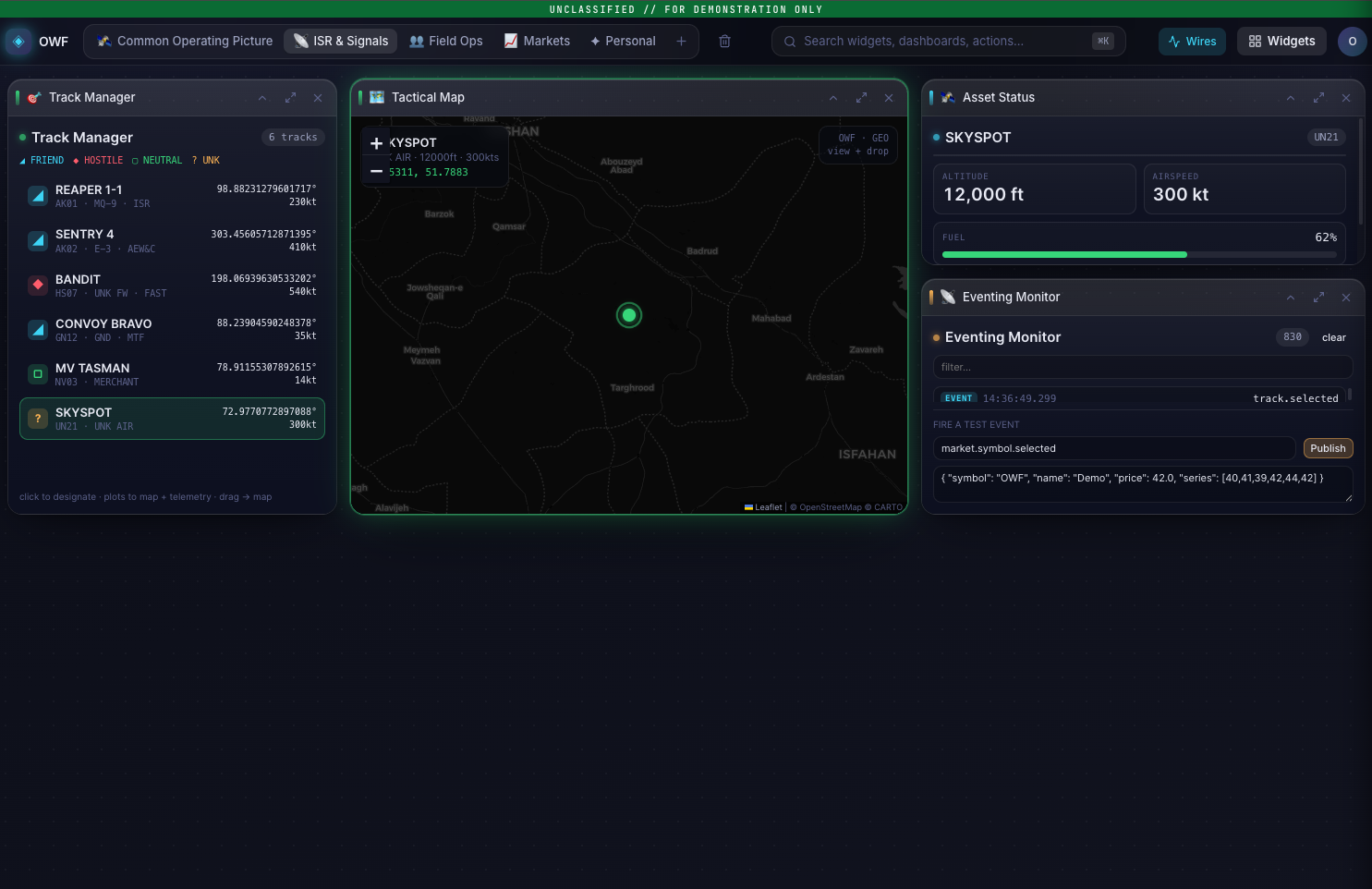Click the ⌘K shortcut badge in search
The height and width of the screenshot is (889, 1372).
(1102, 42)
